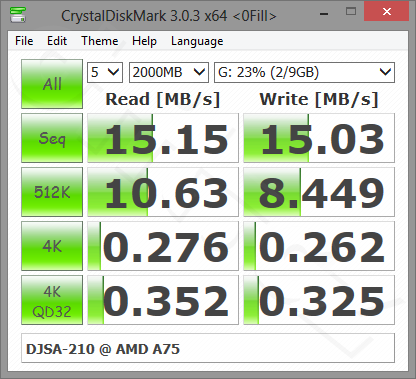This screenshot has height=379, width=416.
Task: Click the CrystalDiskMark app icon in title bar
Action: click(x=18, y=14)
